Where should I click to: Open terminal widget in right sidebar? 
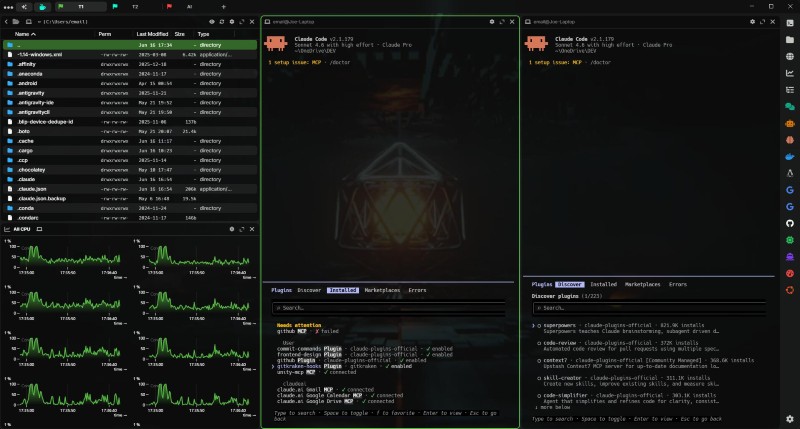click(x=790, y=23)
